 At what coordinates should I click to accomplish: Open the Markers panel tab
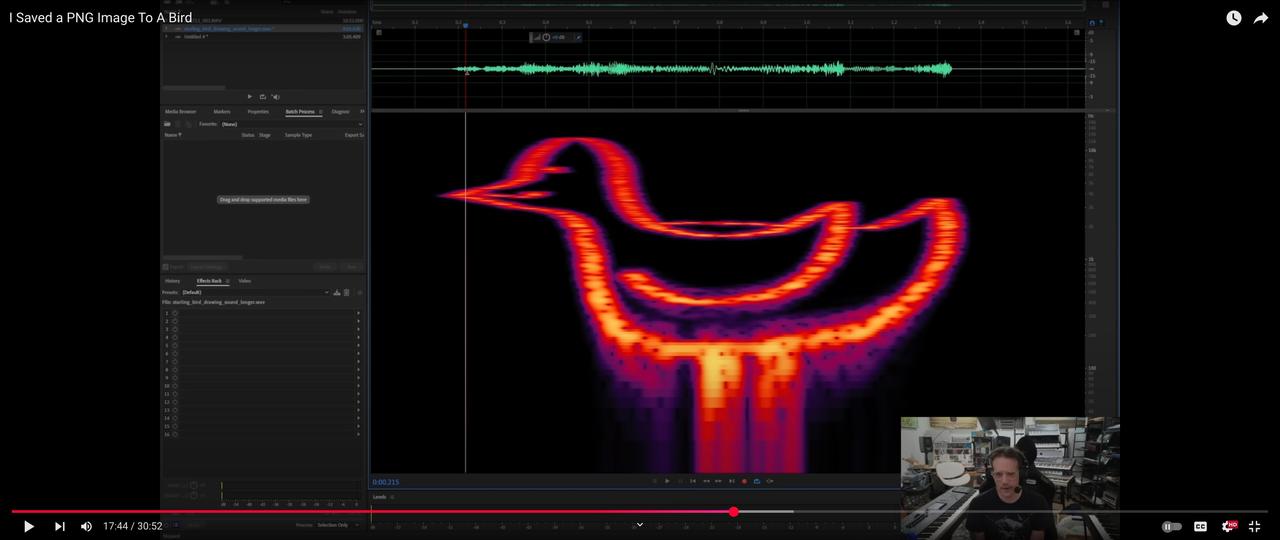coord(222,112)
